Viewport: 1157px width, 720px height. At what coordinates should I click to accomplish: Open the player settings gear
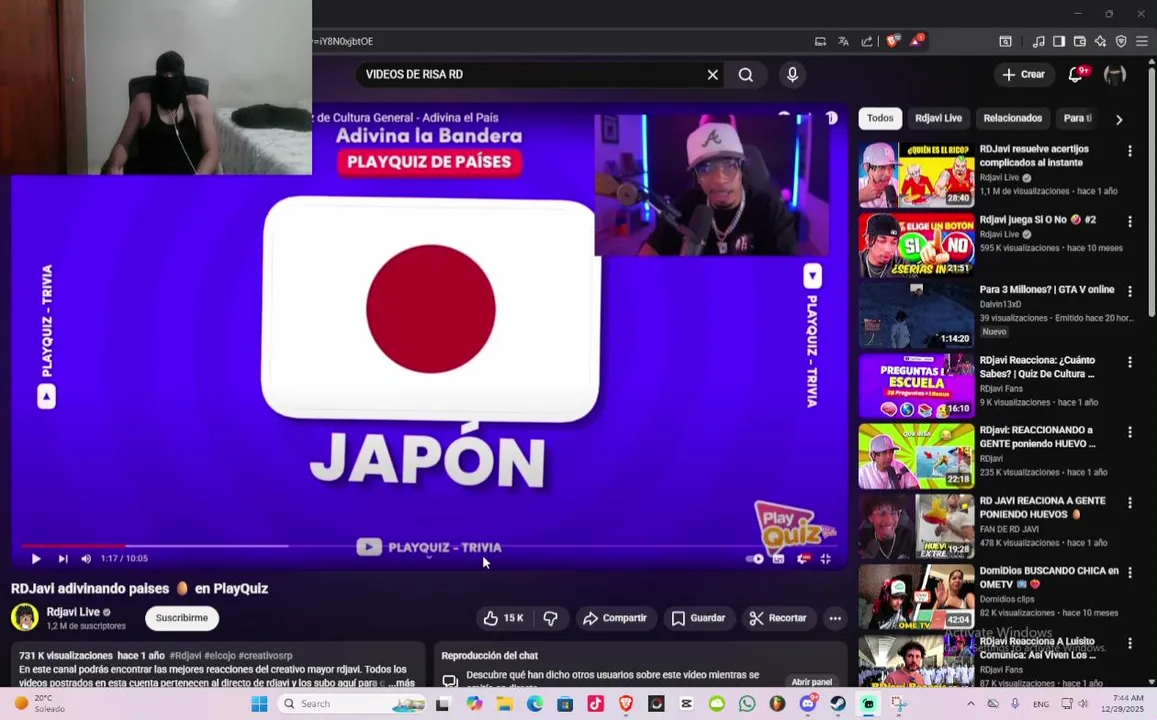coord(803,559)
